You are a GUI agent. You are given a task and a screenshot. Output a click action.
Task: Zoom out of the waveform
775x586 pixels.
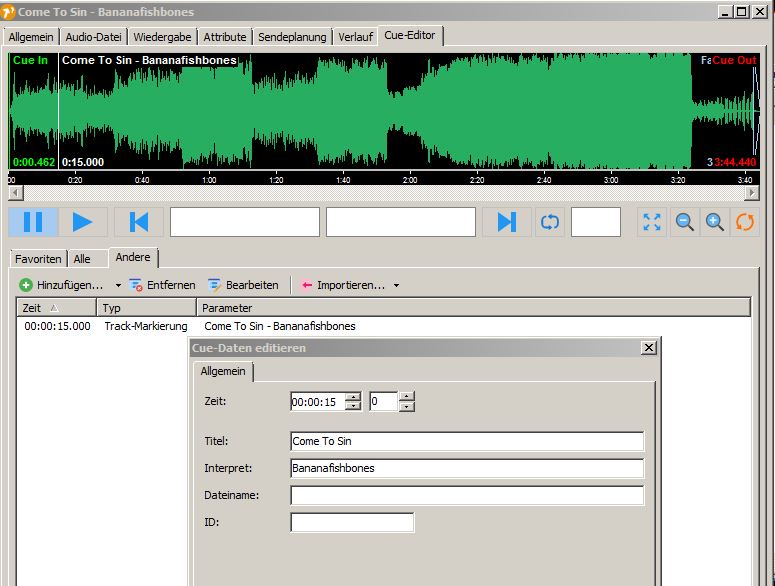685,222
